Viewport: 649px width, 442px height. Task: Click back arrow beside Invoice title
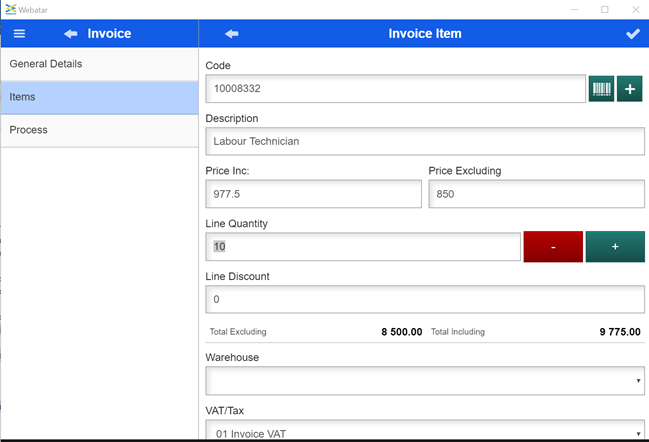pos(71,34)
